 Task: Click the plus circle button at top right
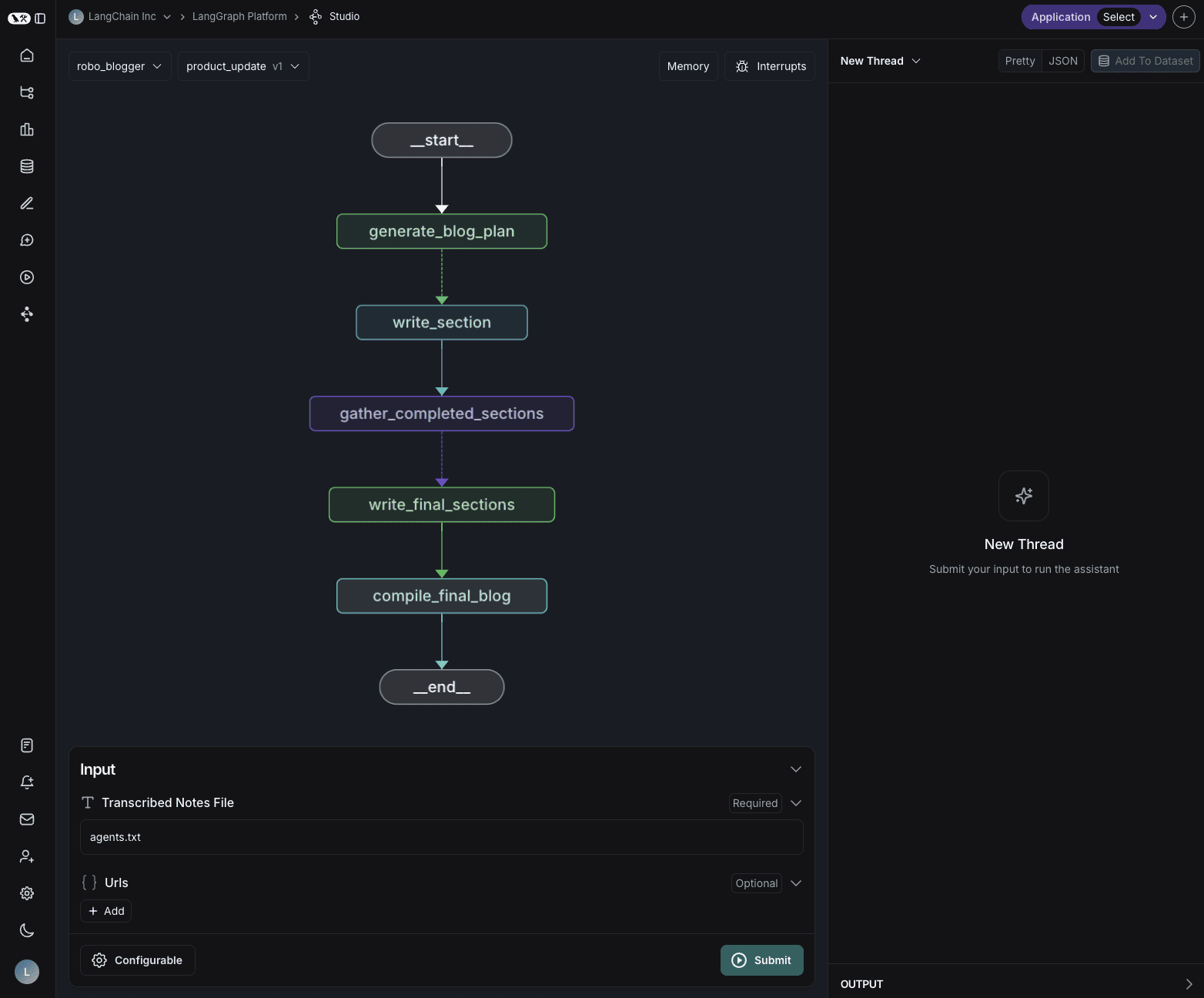pyautogui.click(x=1184, y=17)
